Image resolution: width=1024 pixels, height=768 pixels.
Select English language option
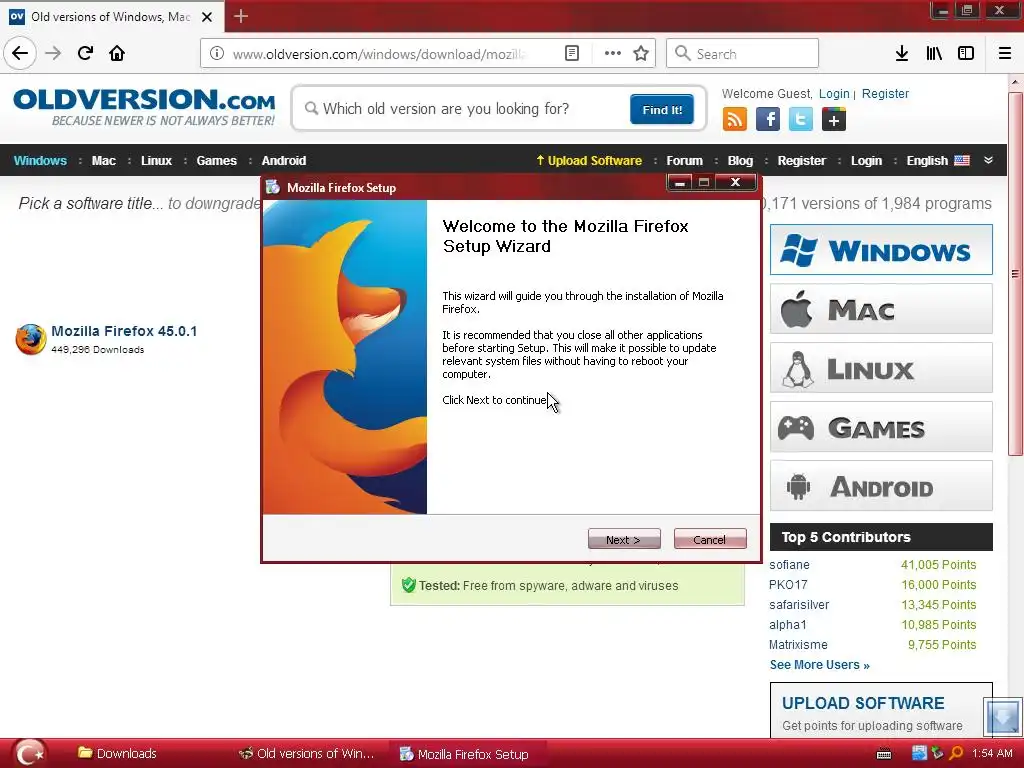click(938, 161)
